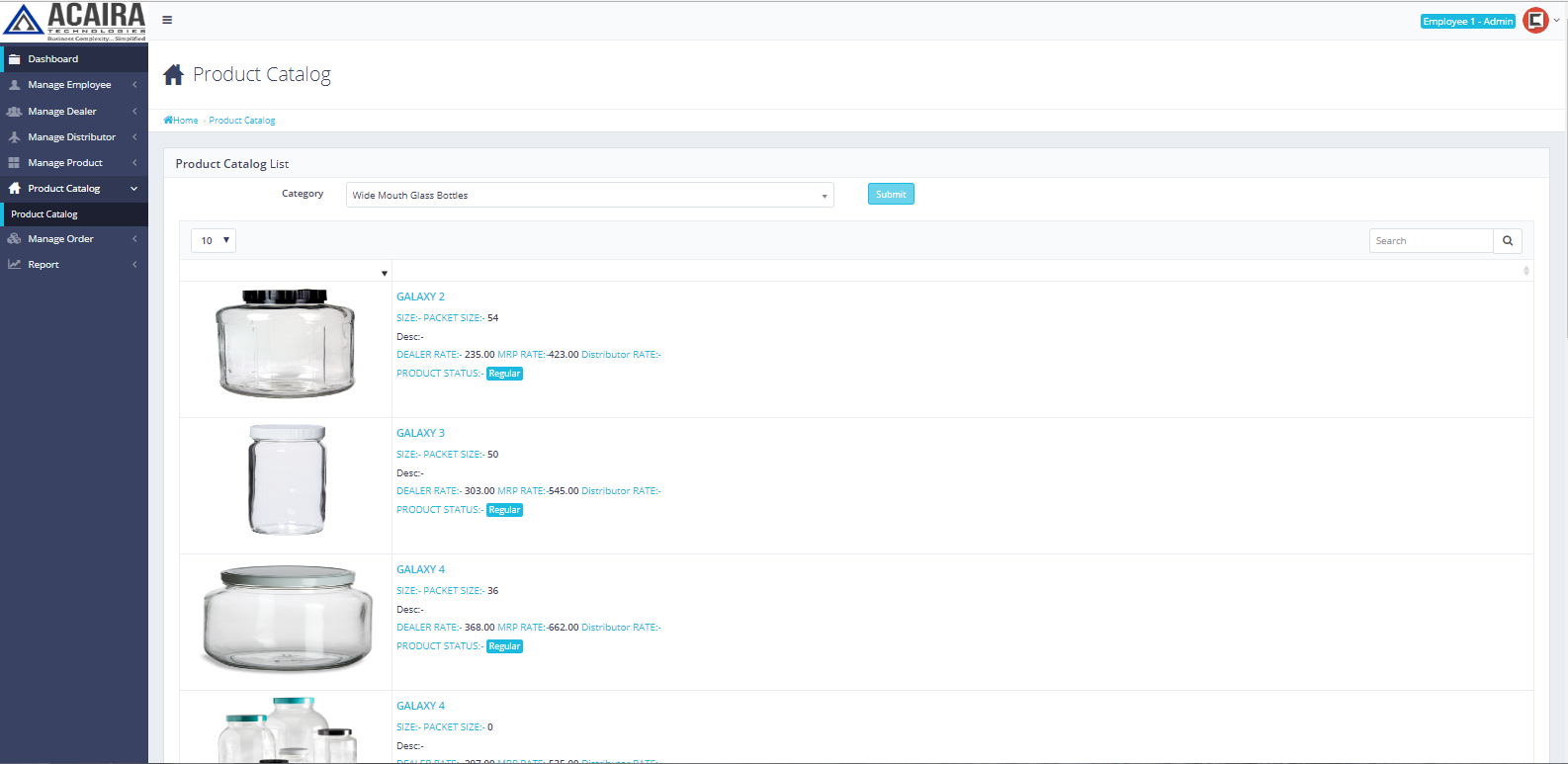
Task: Click in the Search input field
Action: click(x=1431, y=241)
